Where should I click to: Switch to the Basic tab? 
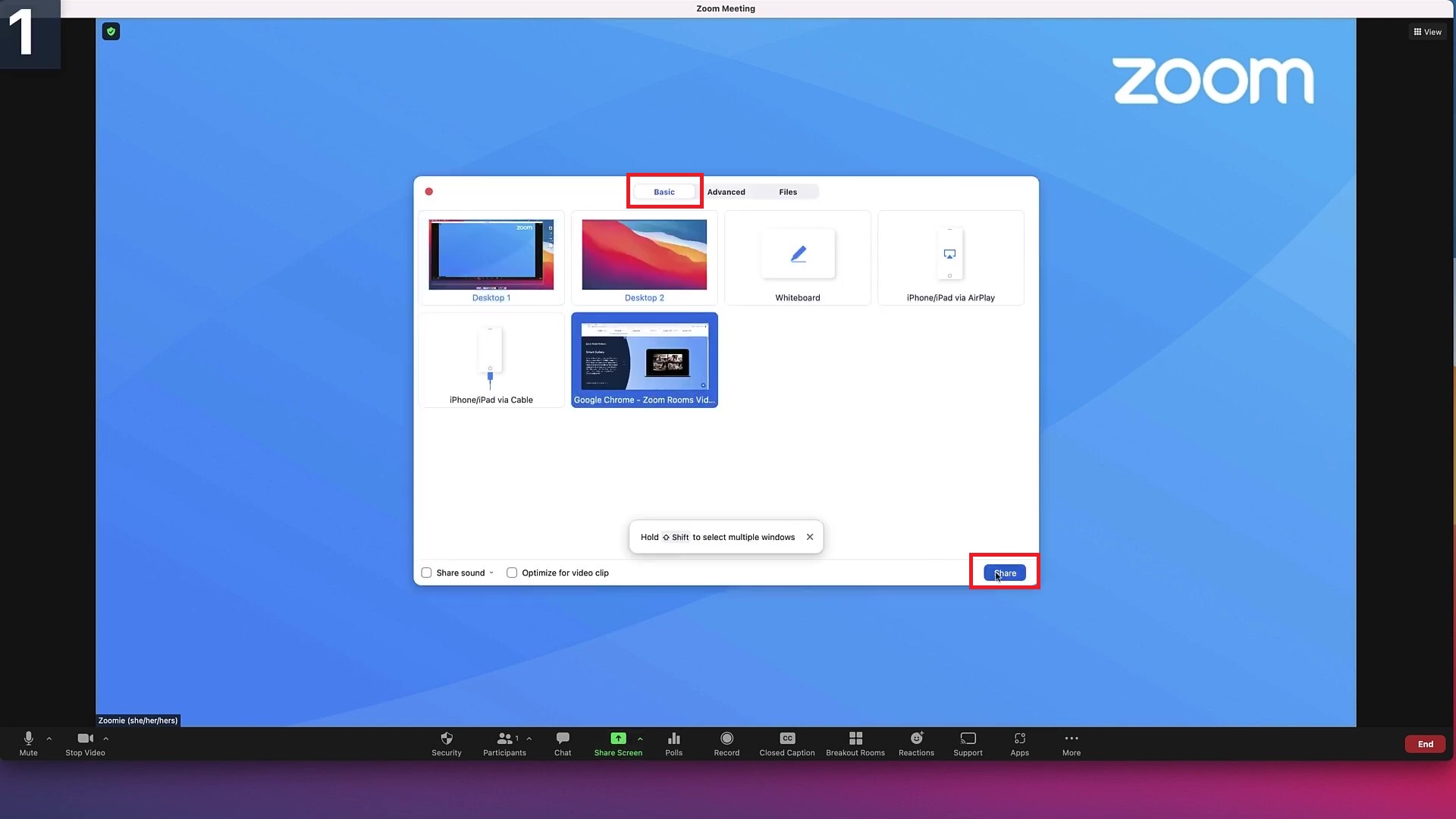pos(664,192)
